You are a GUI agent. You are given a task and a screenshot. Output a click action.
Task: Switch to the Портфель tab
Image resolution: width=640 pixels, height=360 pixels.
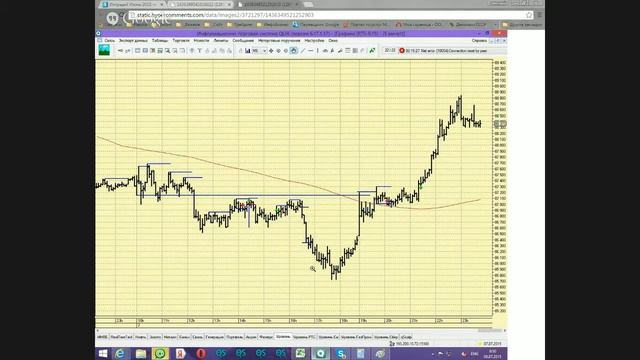tap(234, 337)
